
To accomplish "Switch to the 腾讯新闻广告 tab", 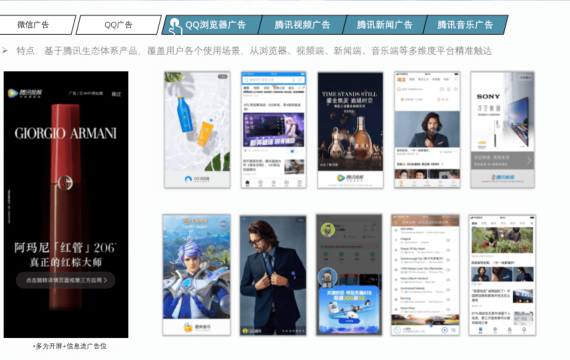I will coord(385,25).
